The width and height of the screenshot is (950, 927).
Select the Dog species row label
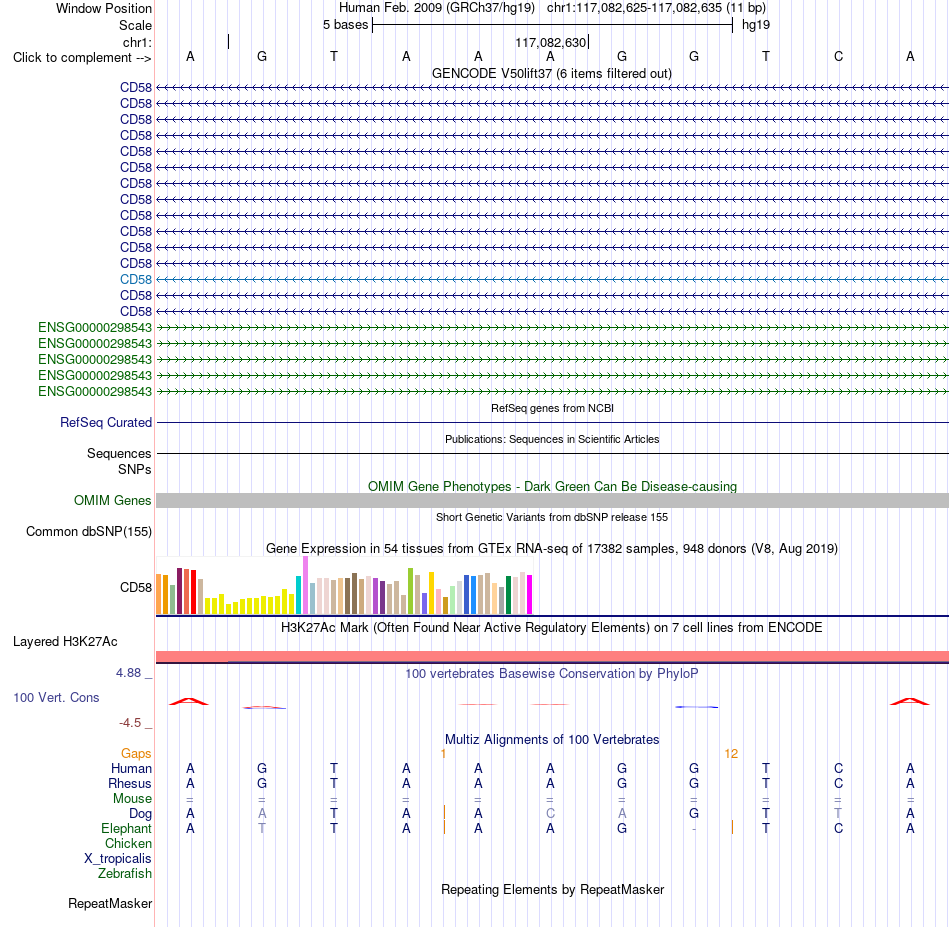coord(140,814)
